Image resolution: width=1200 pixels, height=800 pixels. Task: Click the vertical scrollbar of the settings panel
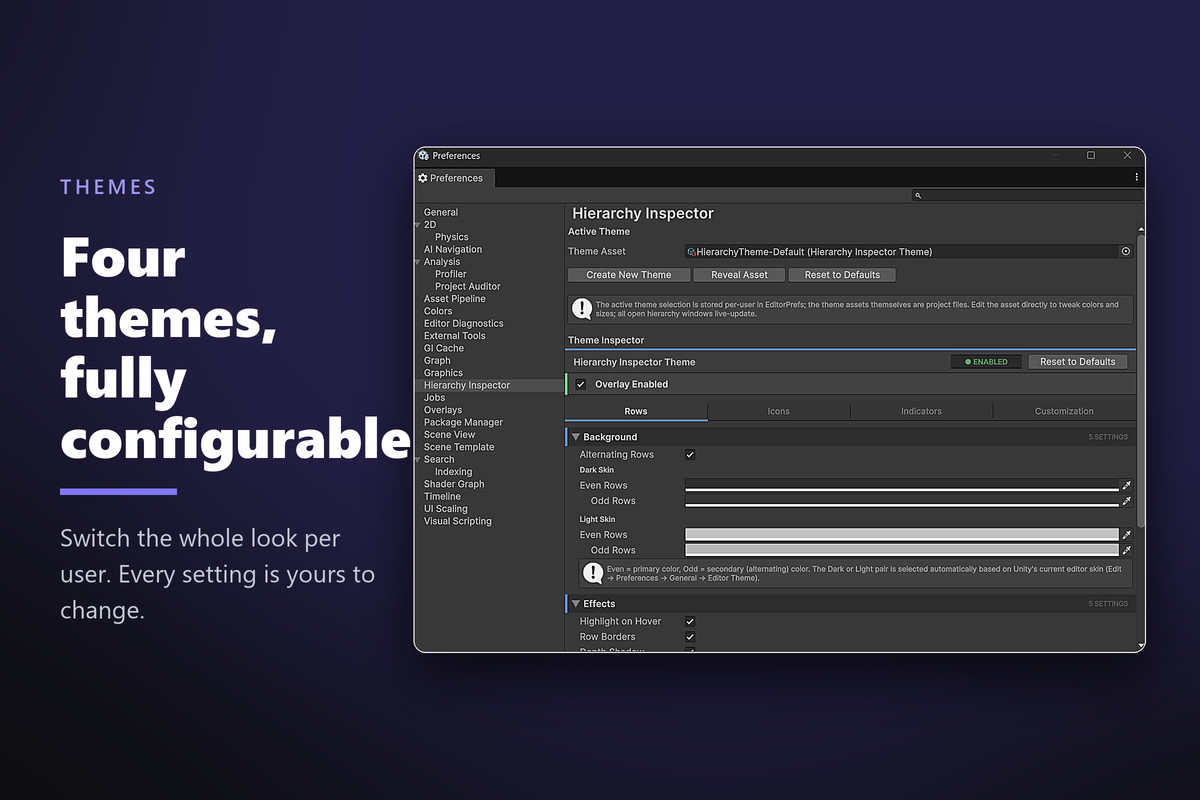pyautogui.click(x=1140, y=380)
